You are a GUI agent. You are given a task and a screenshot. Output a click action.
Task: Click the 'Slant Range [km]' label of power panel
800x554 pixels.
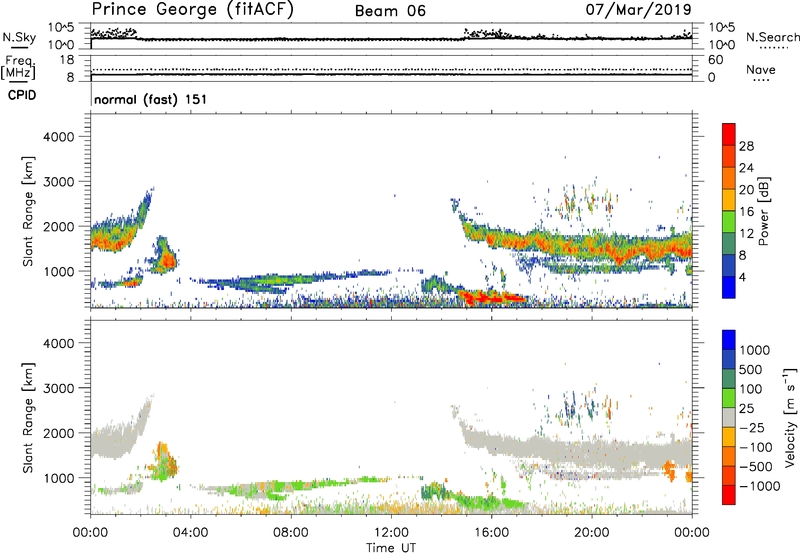(27, 211)
